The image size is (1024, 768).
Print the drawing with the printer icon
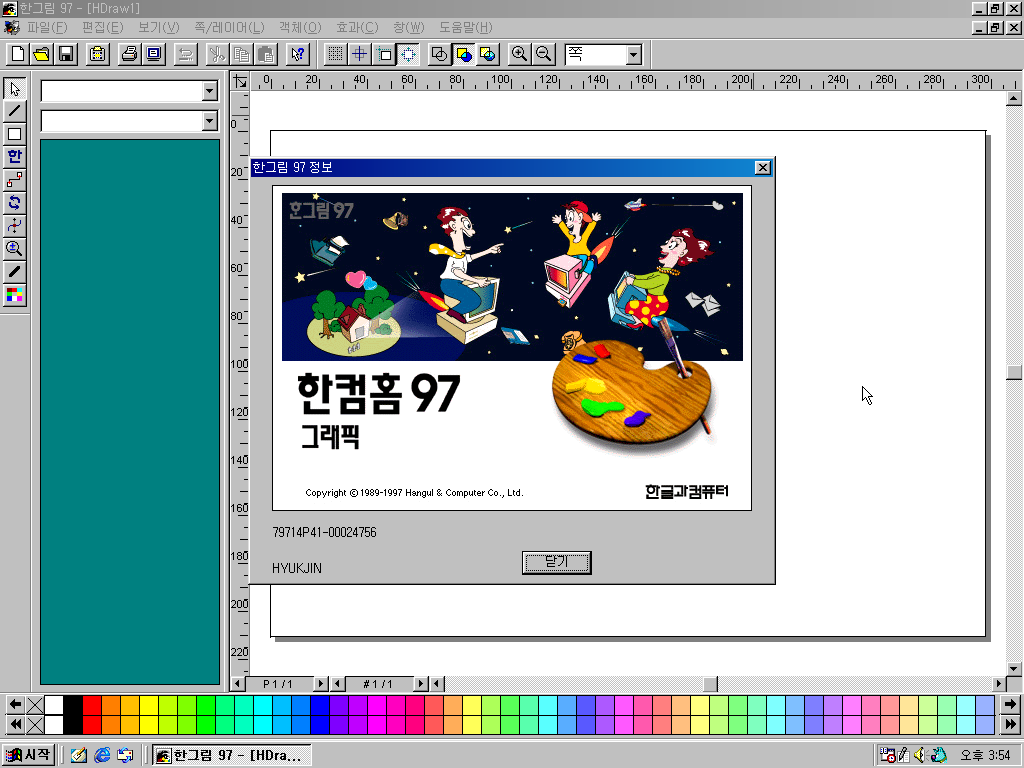point(129,54)
